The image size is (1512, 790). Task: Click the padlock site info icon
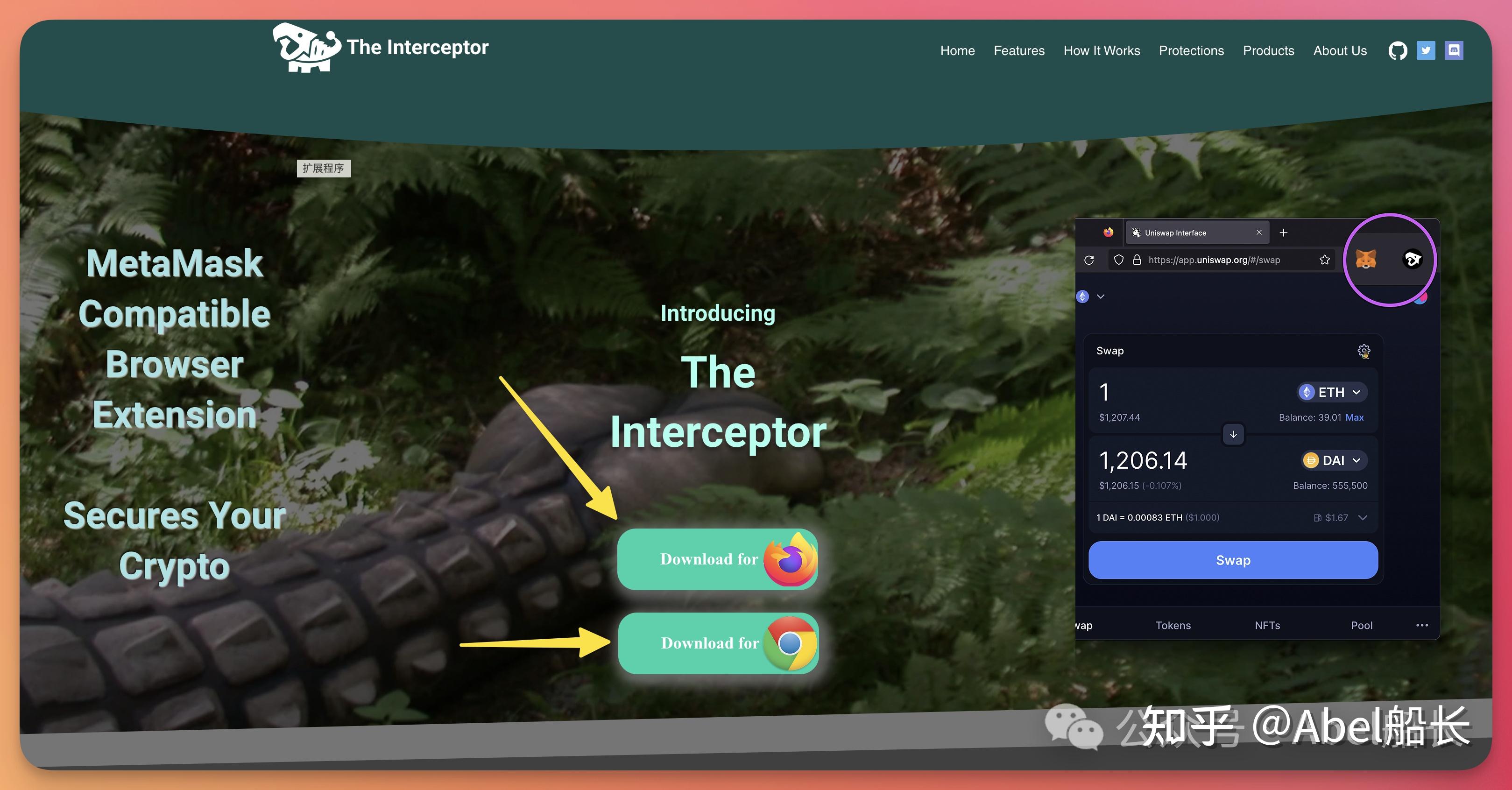click(1137, 260)
